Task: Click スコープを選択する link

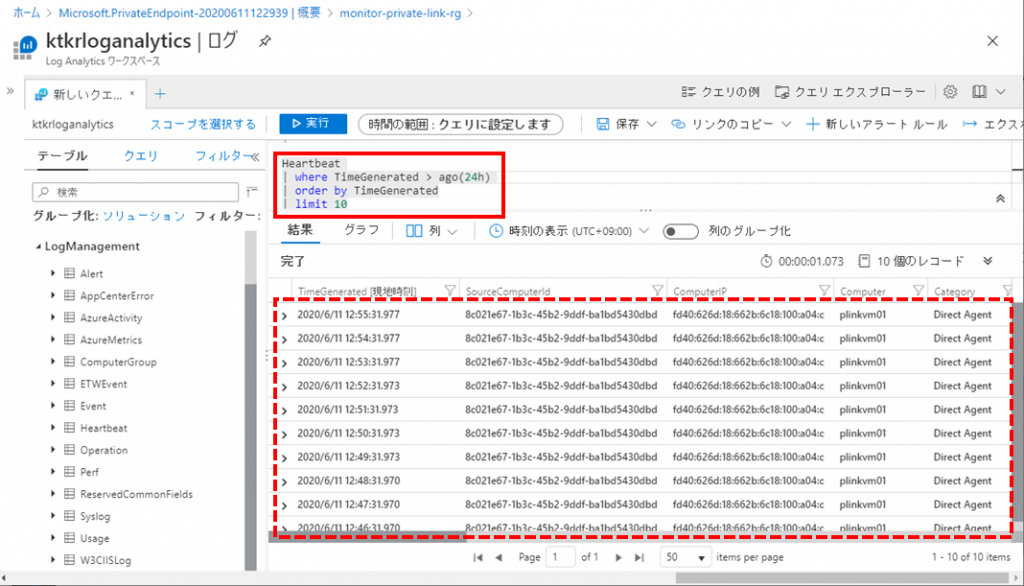Action: pos(203,124)
